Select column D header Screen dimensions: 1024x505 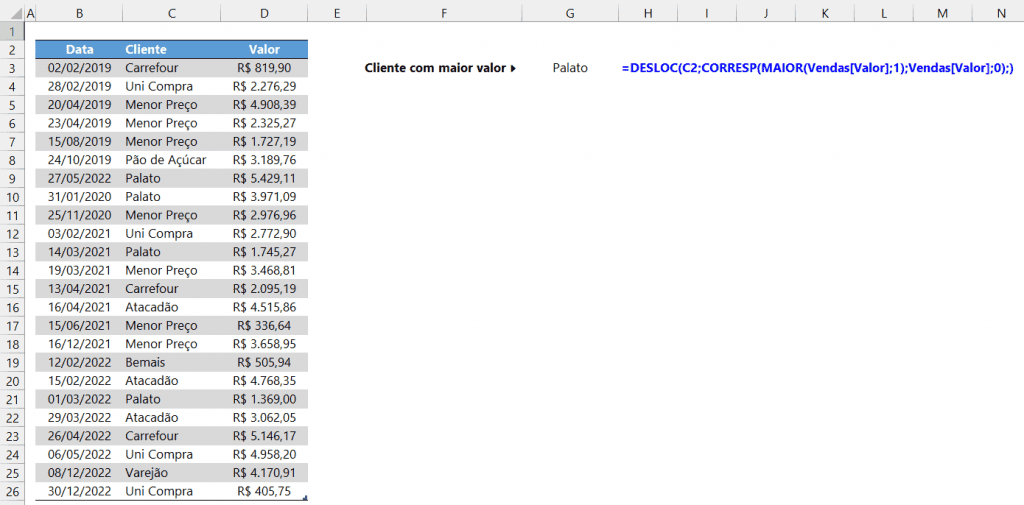click(x=263, y=12)
